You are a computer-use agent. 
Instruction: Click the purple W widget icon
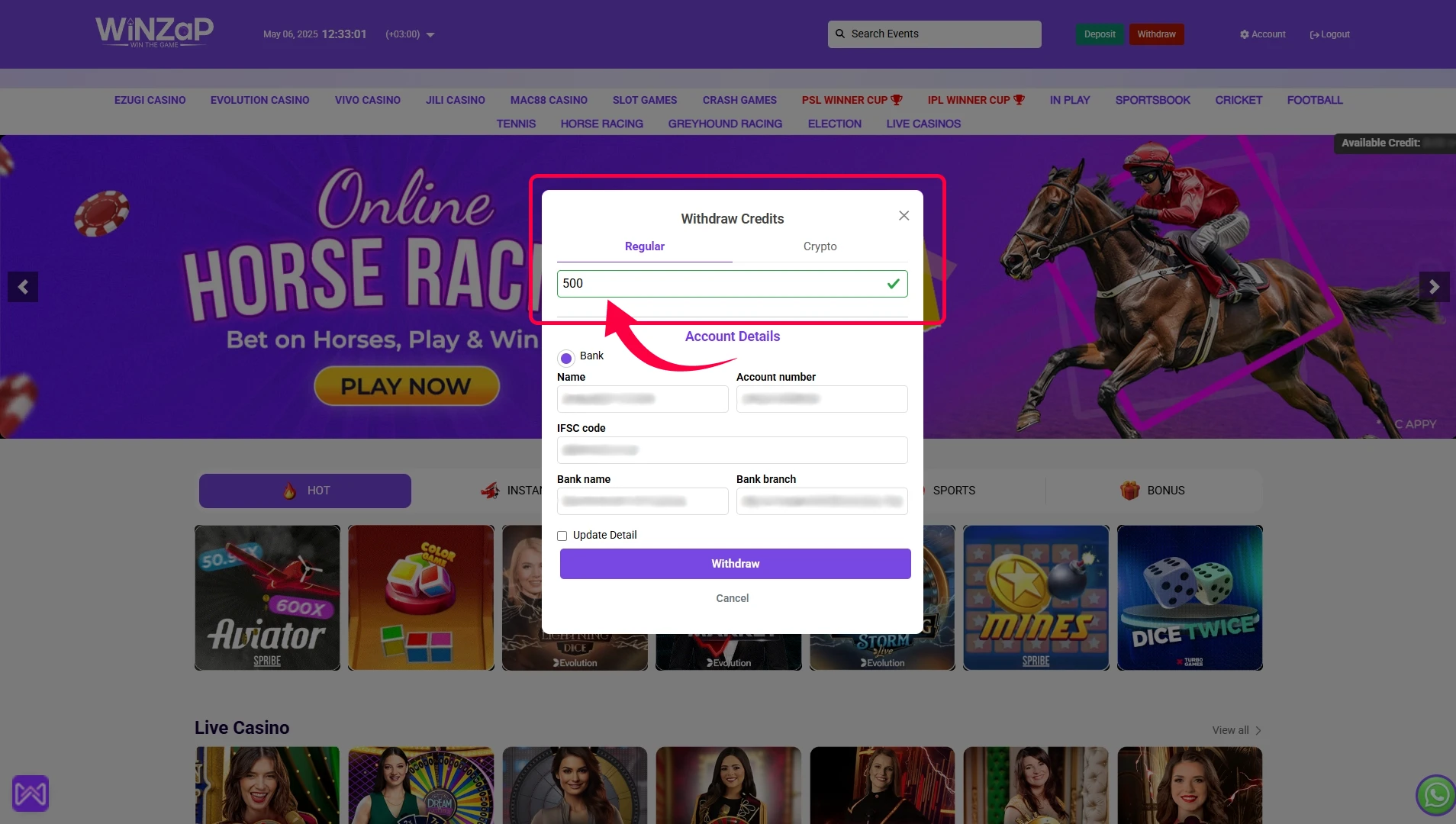(31, 793)
